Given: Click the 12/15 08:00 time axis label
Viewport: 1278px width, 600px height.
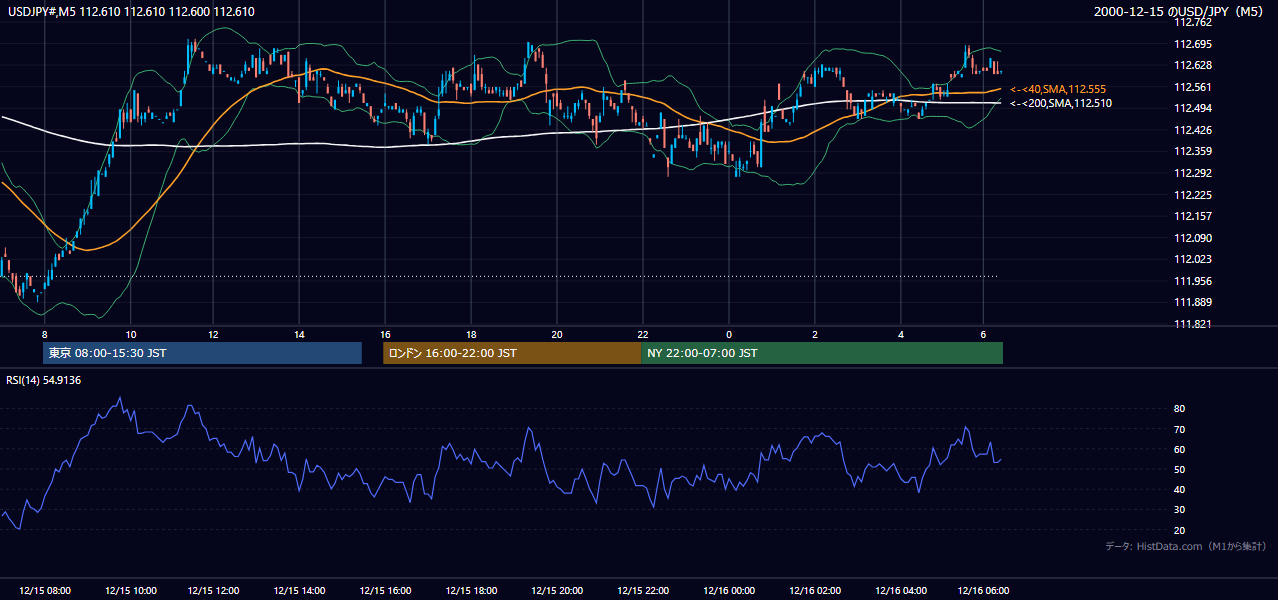Looking at the screenshot, I should 44,590.
